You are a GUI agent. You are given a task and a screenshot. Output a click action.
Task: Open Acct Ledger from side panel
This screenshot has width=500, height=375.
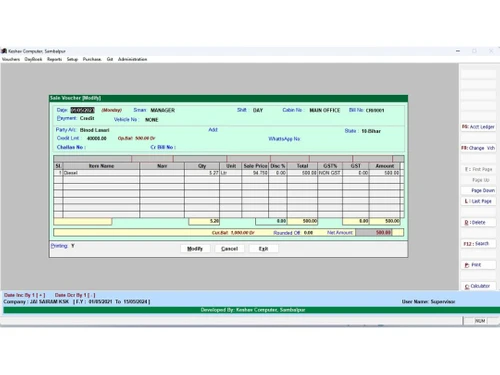pos(478,127)
